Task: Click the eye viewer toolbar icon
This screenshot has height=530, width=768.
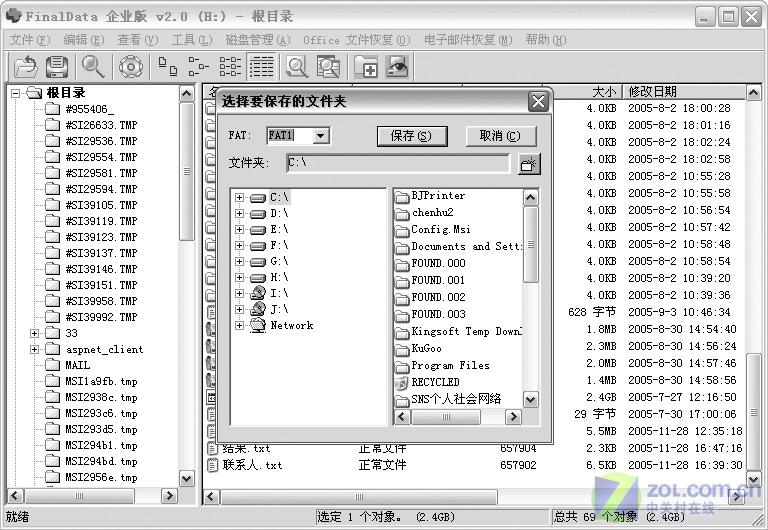Action: pos(397,67)
